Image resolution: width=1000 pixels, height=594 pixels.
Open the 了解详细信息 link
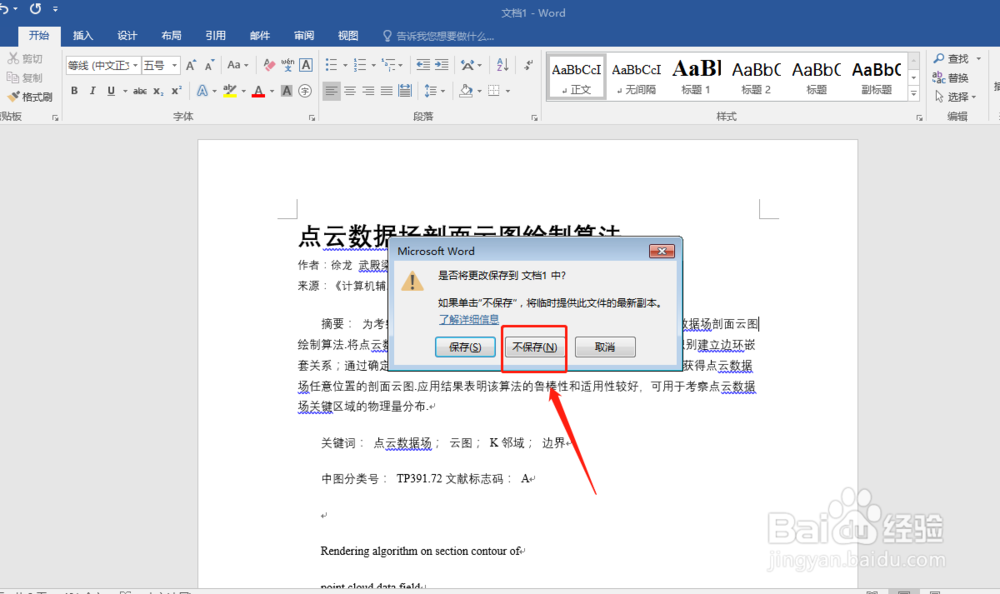469,319
